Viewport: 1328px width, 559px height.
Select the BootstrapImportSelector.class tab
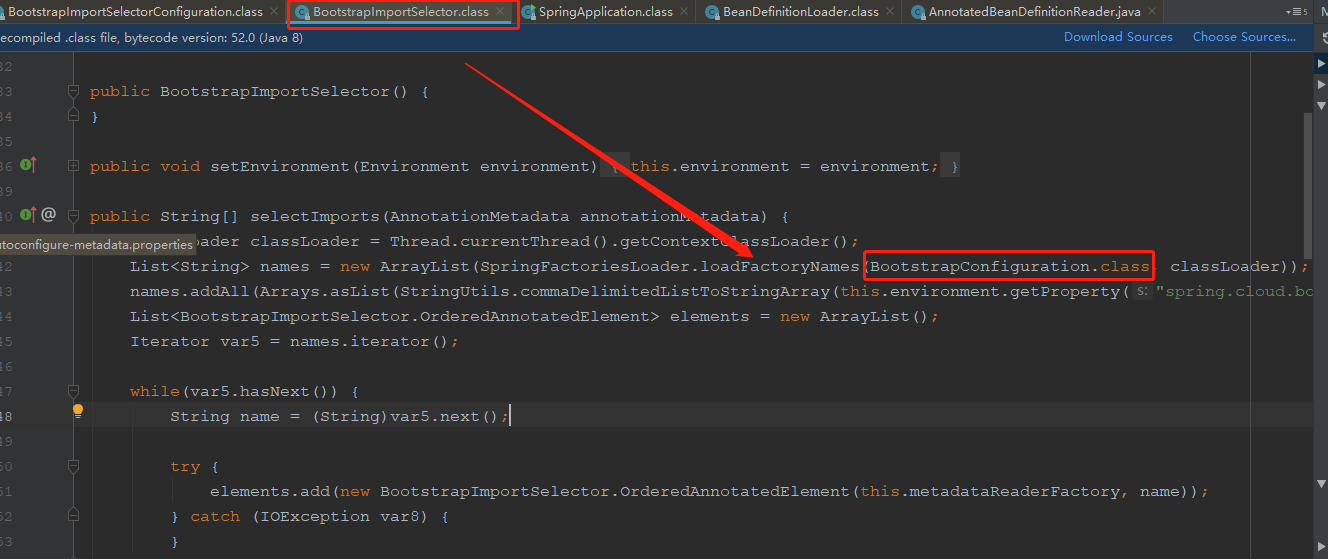[x=401, y=12]
